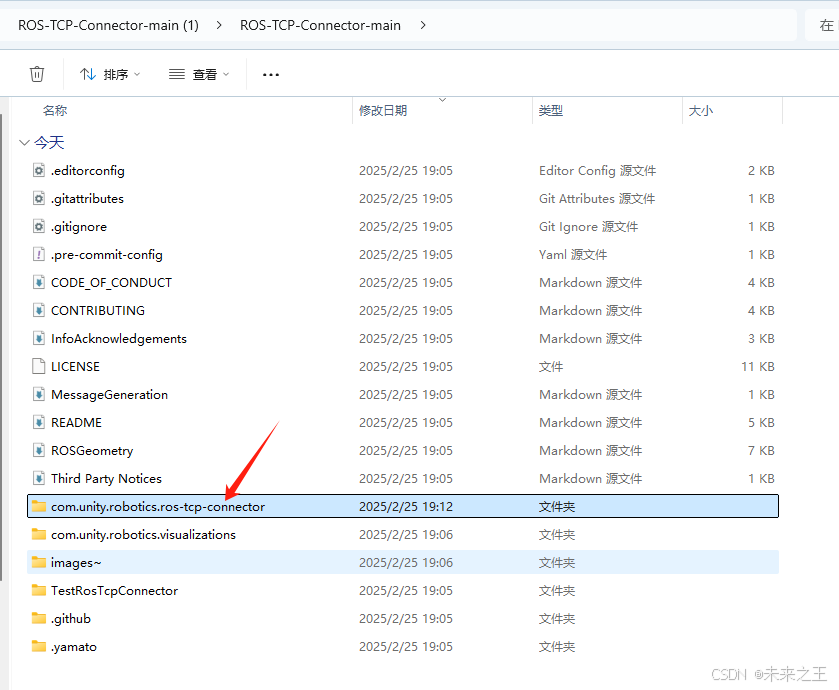Click the ROSGeometry file icon

click(39, 450)
